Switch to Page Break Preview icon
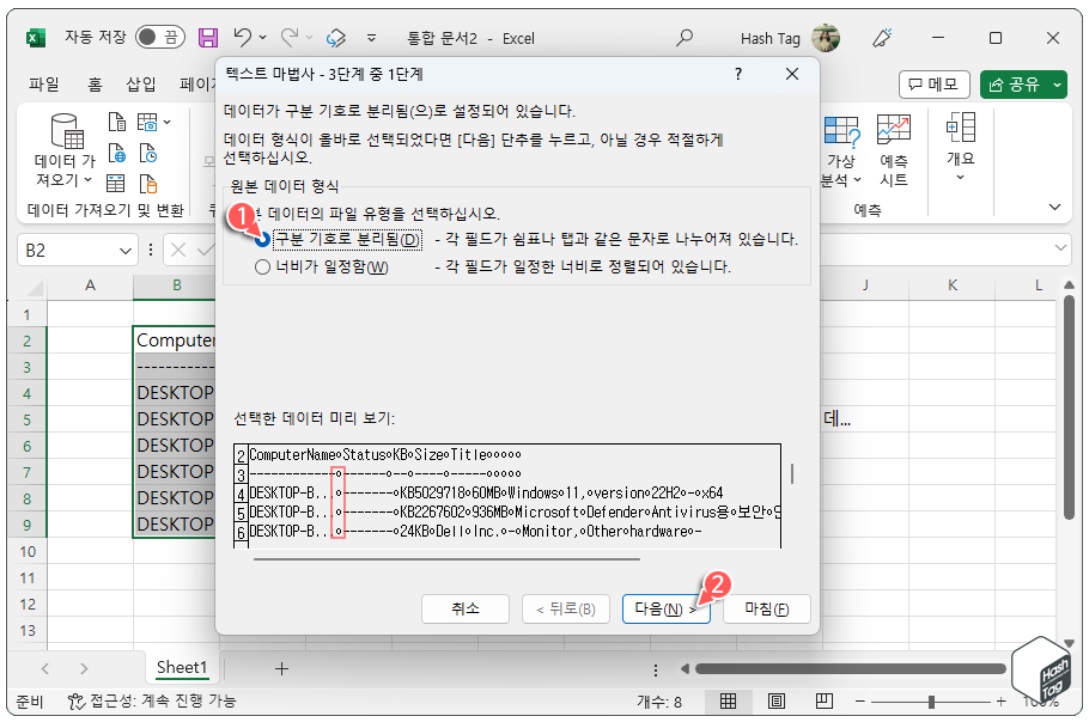1088x720 pixels. pos(824,701)
